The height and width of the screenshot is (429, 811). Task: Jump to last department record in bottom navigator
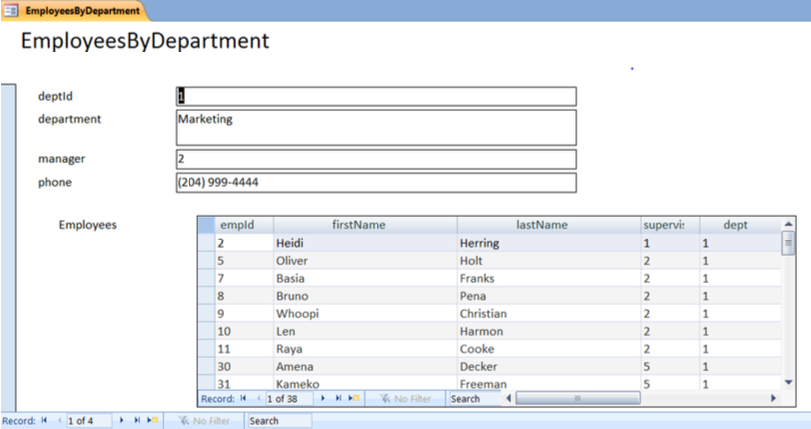pyautogui.click(x=136, y=421)
